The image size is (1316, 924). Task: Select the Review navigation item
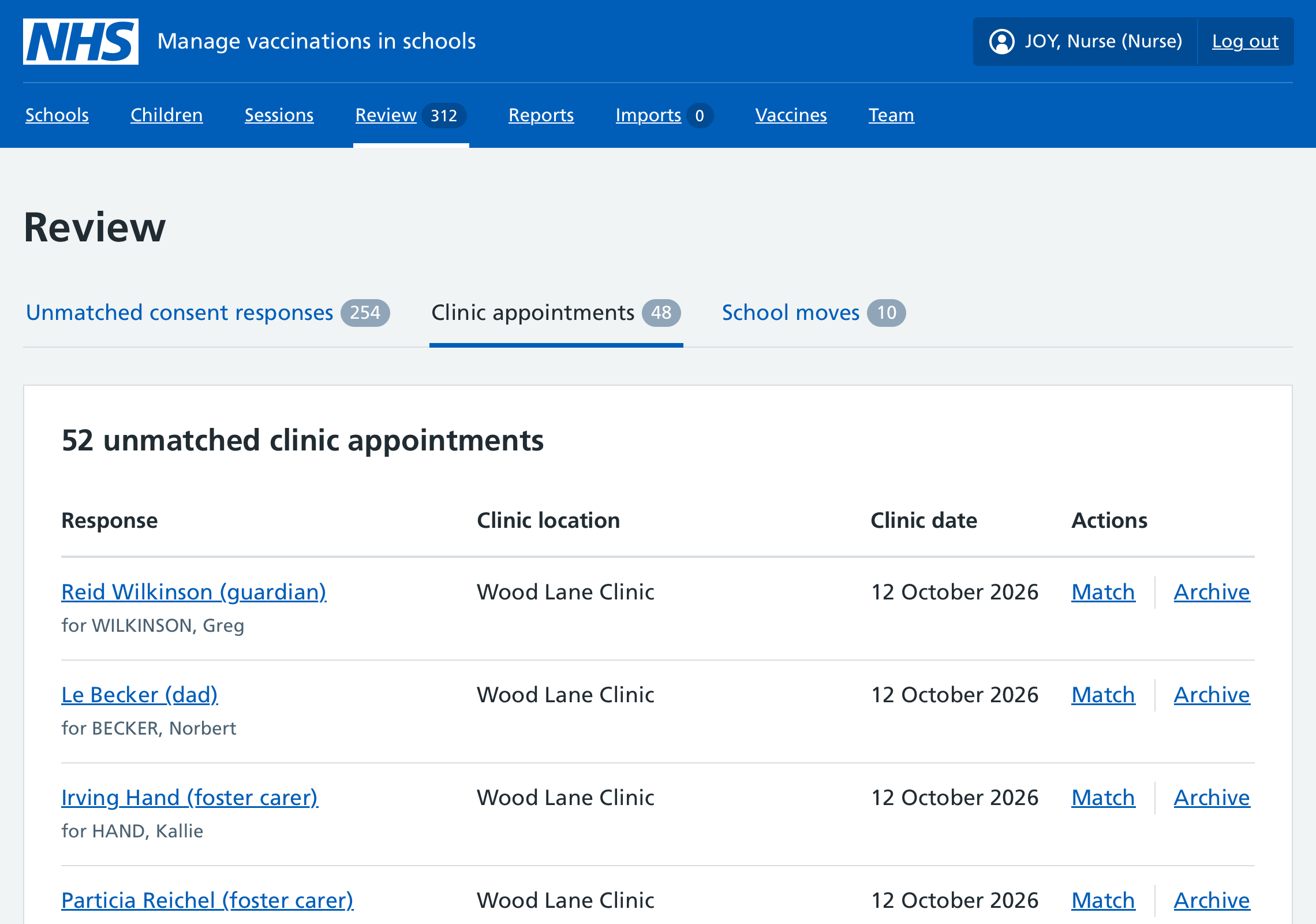(x=411, y=115)
